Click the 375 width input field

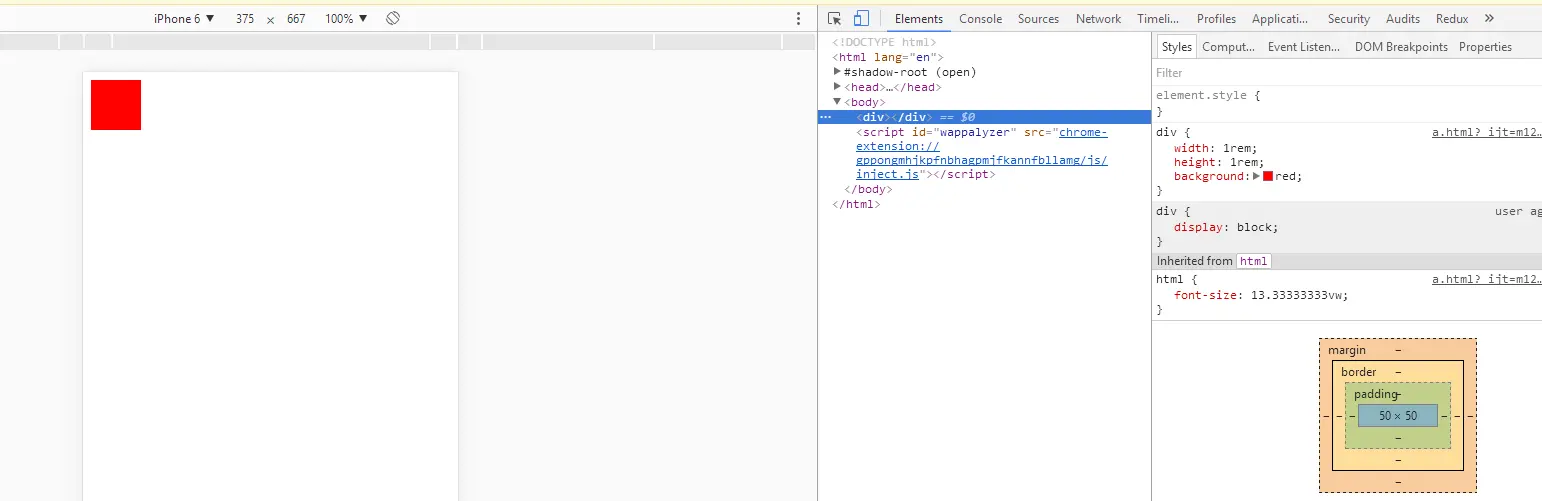[245, 18]
